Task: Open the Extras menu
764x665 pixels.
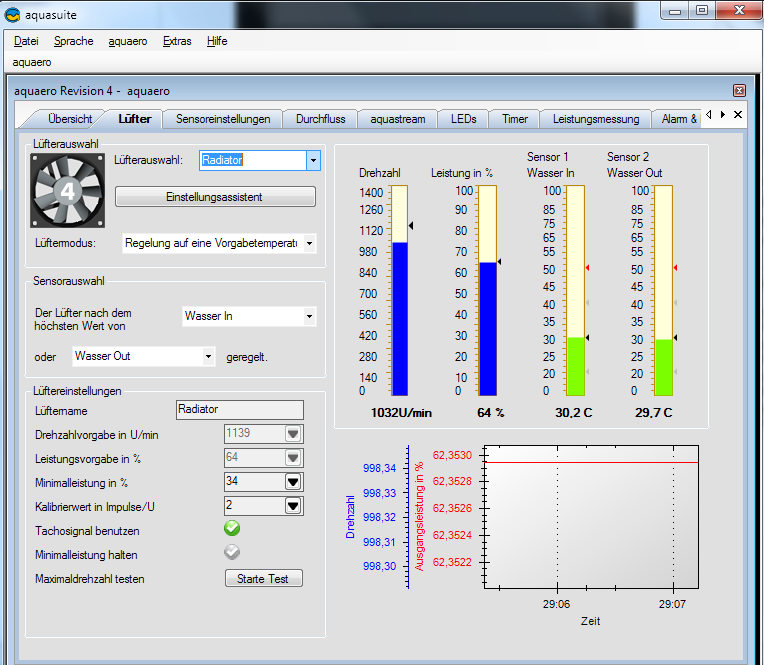Action: 177,41
